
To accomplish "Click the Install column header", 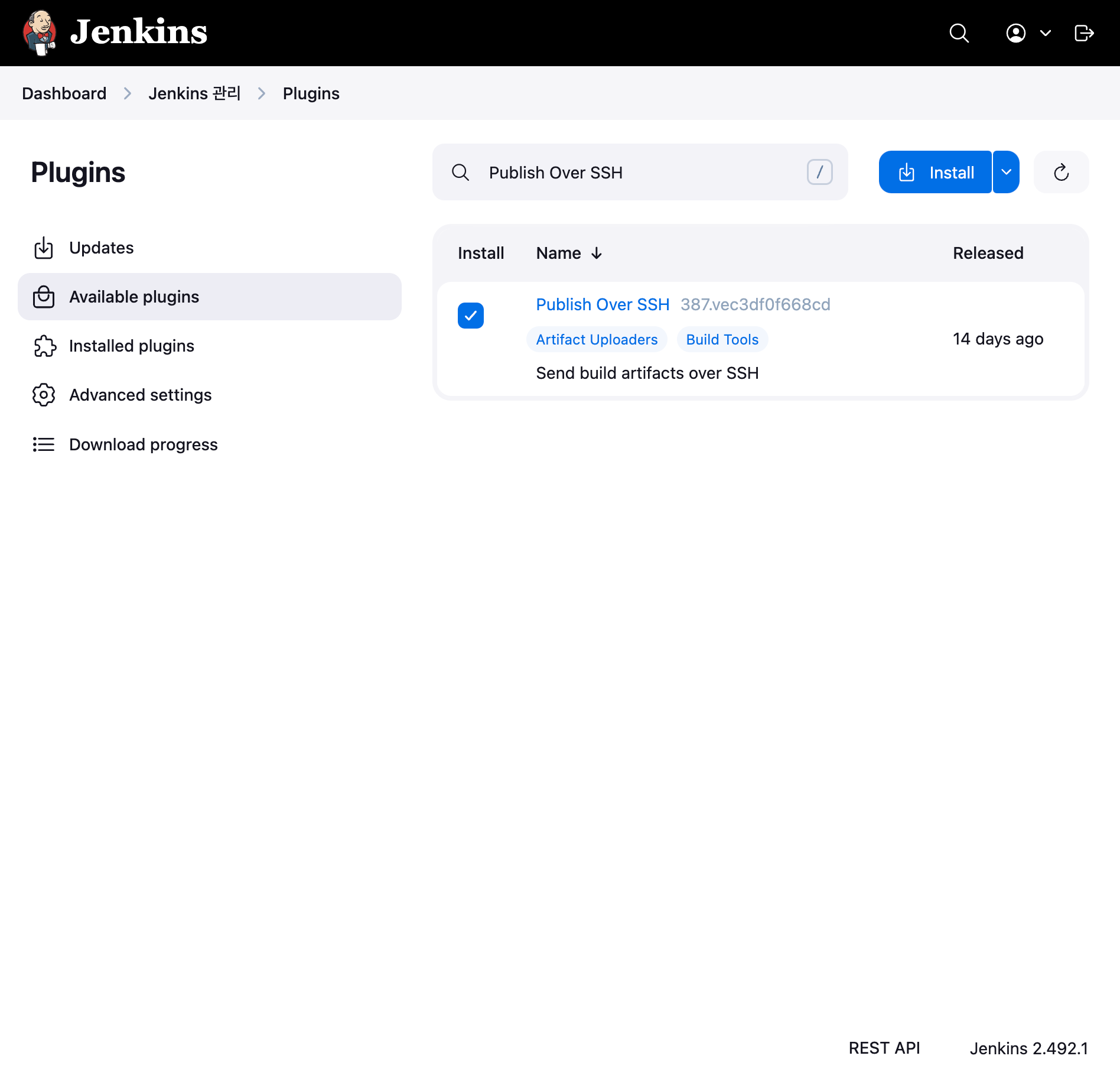I will (481, 253).
